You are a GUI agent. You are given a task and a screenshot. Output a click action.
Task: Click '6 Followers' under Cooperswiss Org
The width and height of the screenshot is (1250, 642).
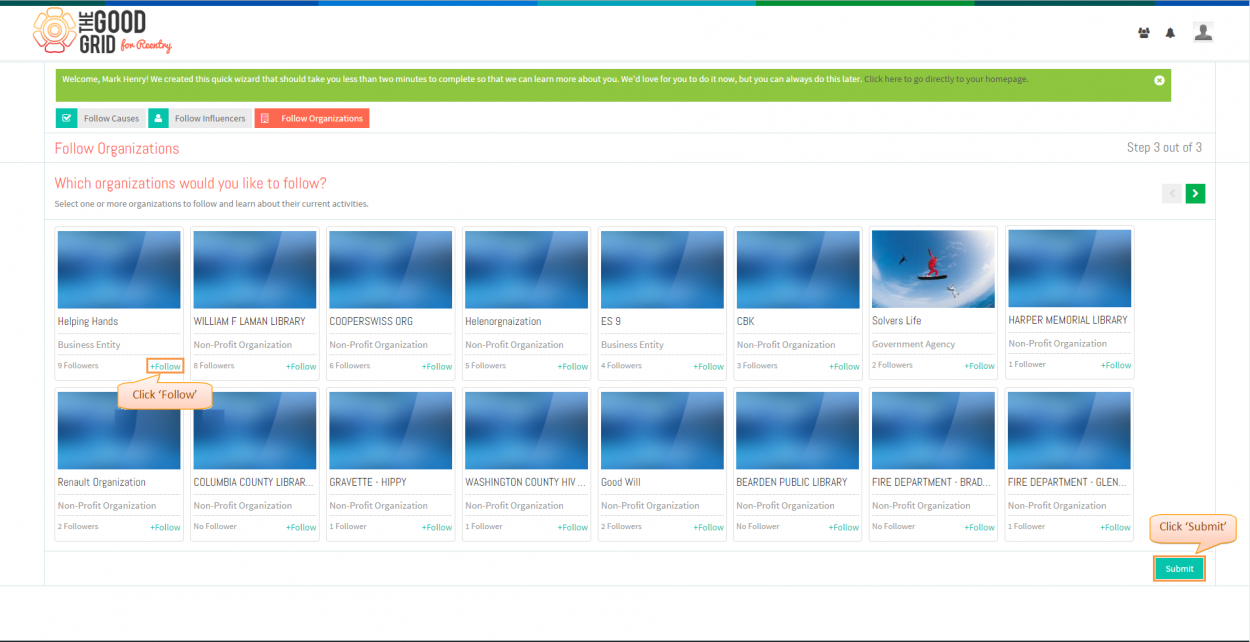[x=350, y=365]
